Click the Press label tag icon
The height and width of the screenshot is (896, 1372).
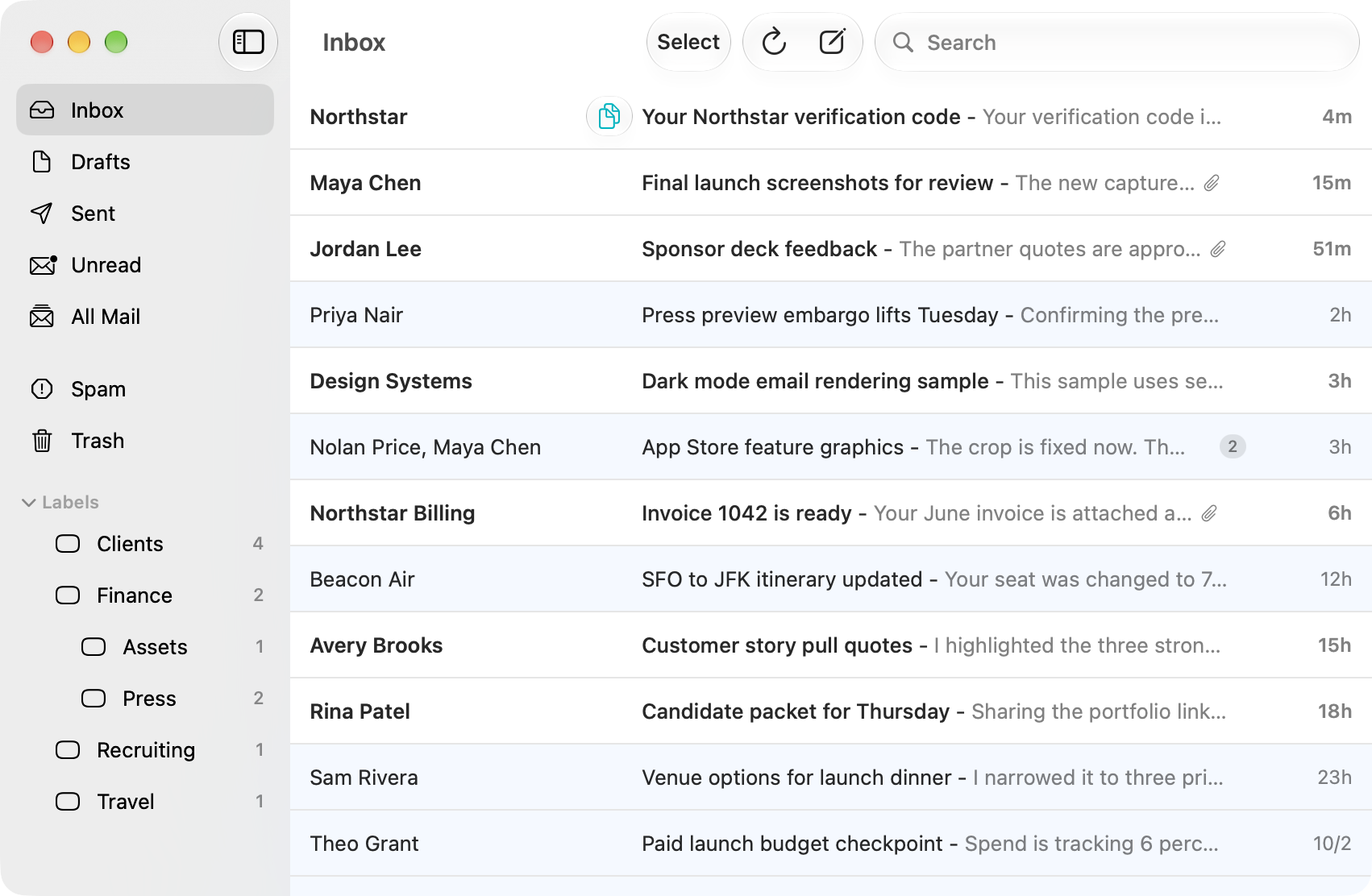click(94, 699)
